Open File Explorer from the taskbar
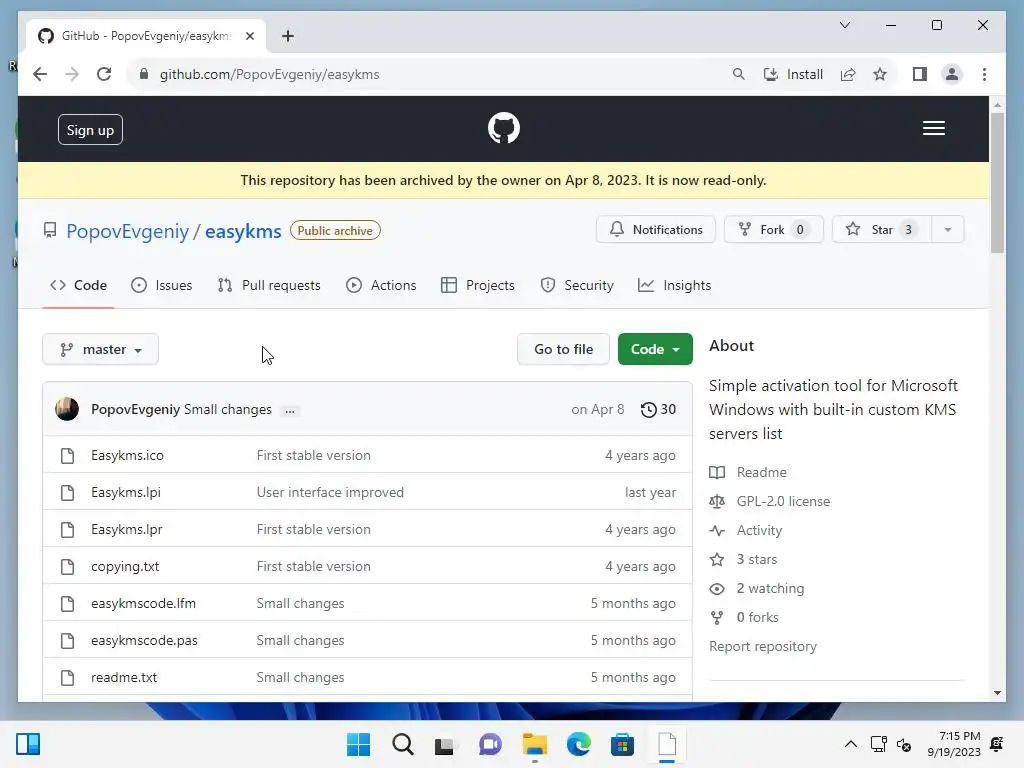The image size is (1024, 768). click(535, 744)
